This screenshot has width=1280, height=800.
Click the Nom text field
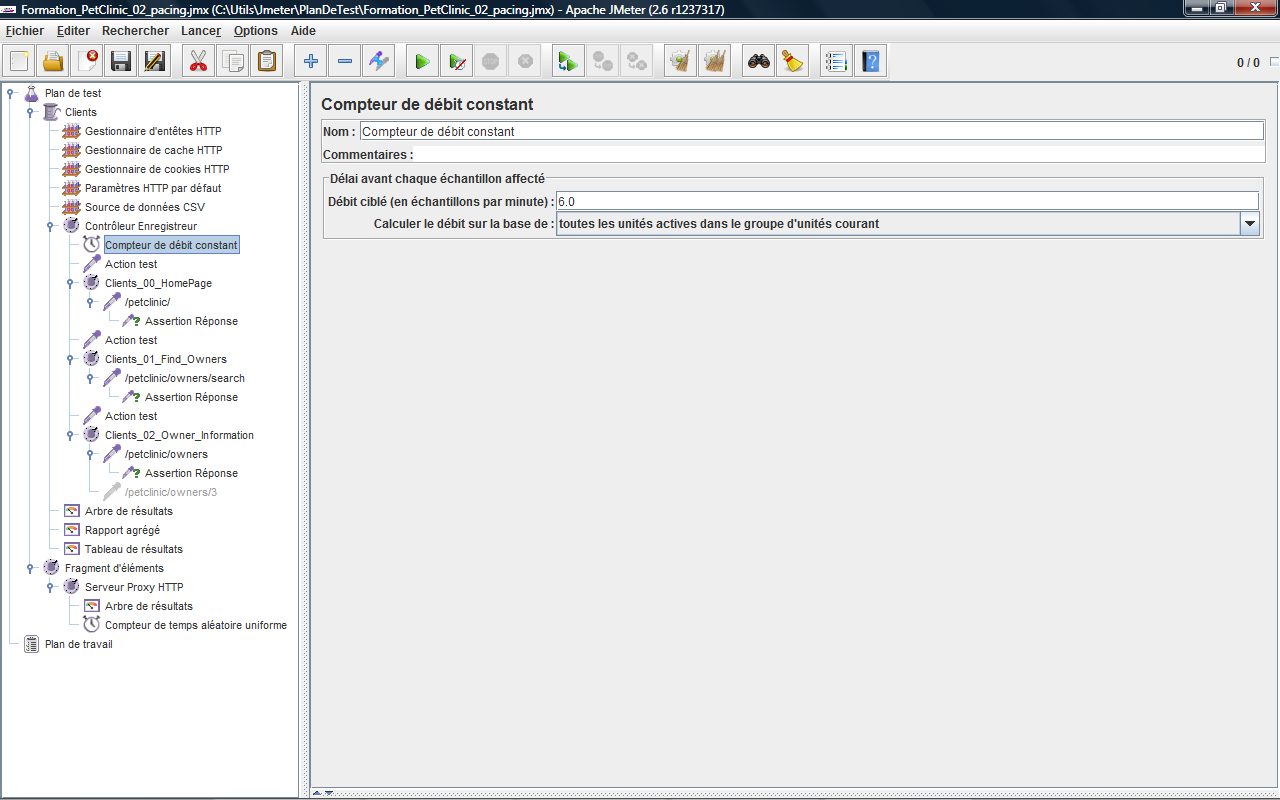click(811, 131)
